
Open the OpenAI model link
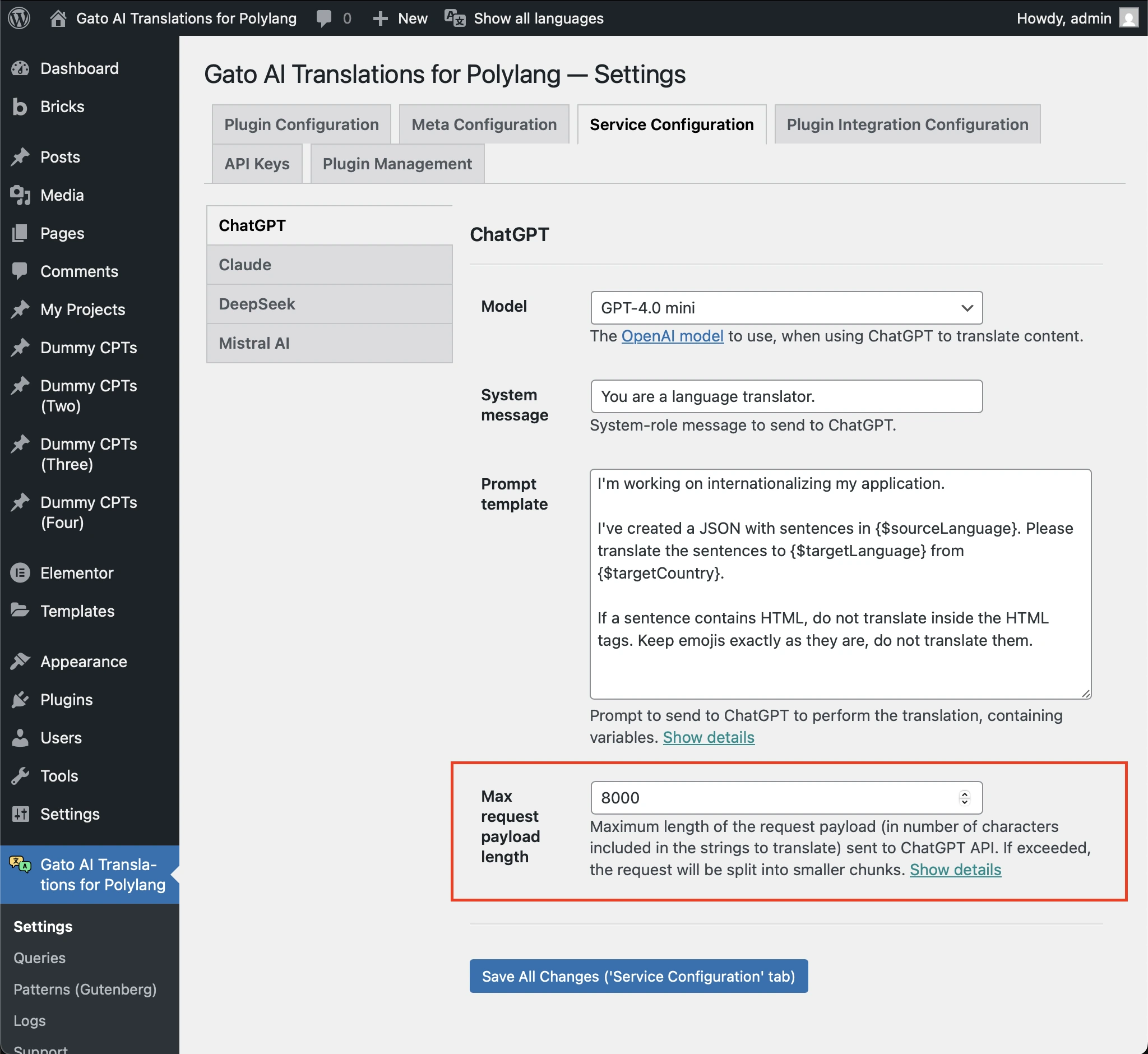click(x=672, y=336)
